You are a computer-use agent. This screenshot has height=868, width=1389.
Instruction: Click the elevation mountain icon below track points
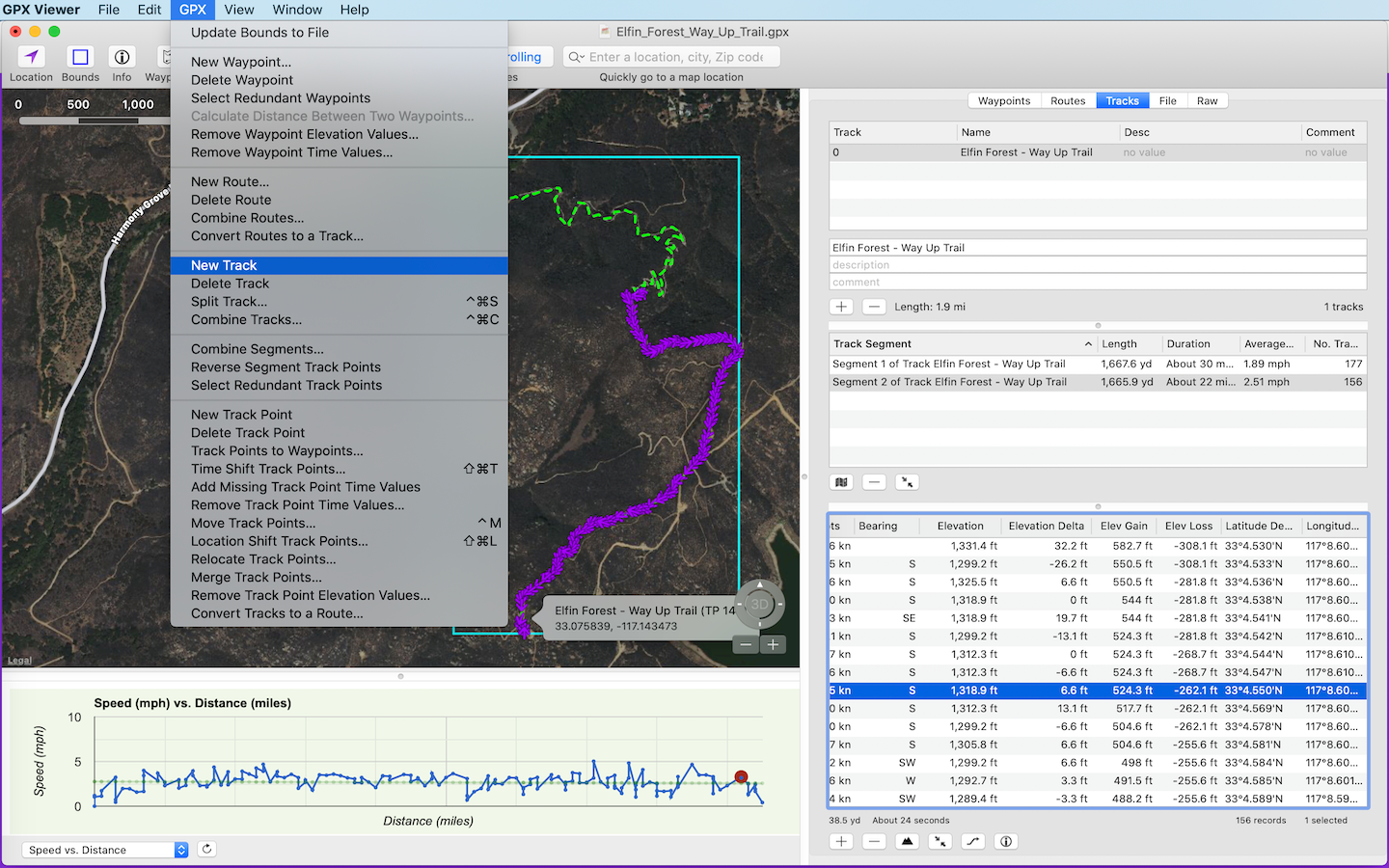coord(907,842)
